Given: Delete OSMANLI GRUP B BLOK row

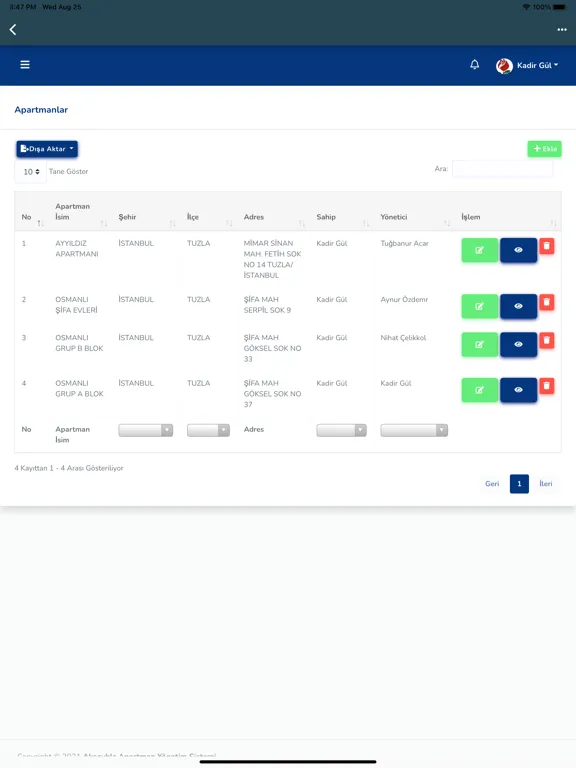Looking at the screenshot, I should click(547, 340).
